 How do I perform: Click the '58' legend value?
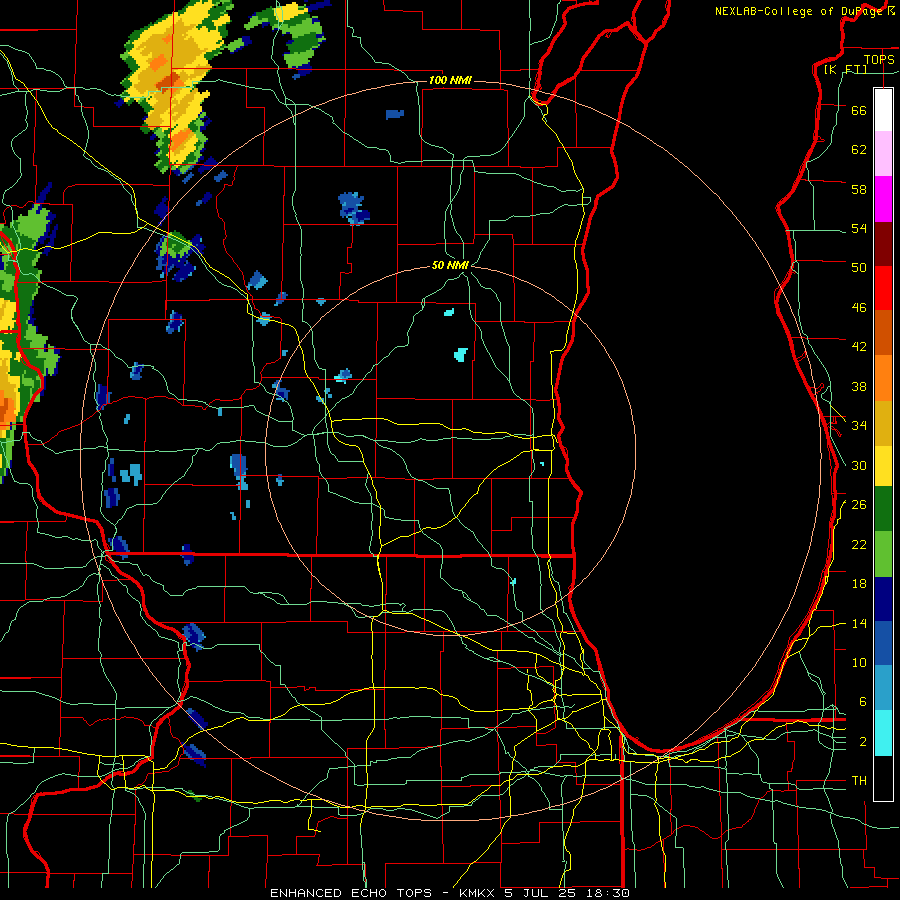tap(859, 189)
